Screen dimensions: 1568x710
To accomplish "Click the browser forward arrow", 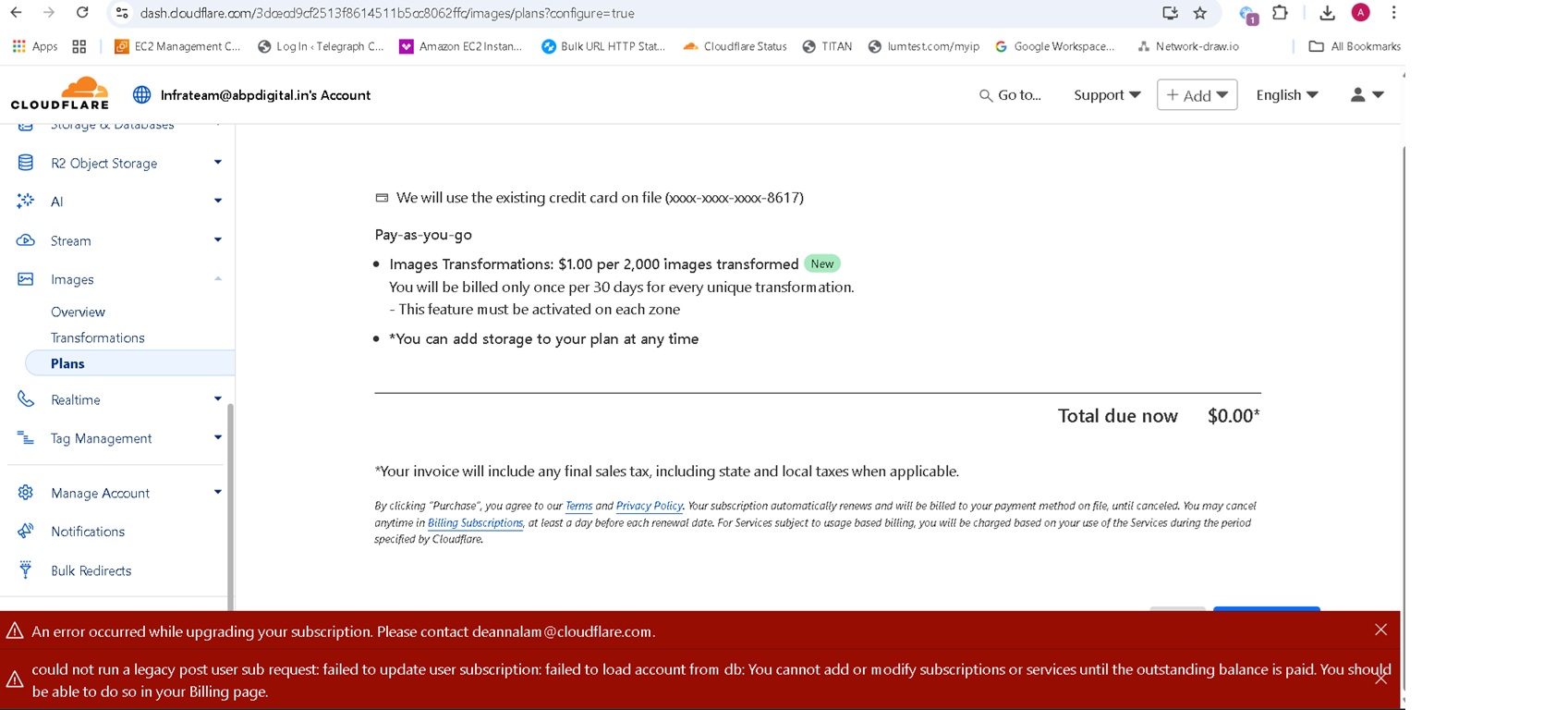I will 49,13.
